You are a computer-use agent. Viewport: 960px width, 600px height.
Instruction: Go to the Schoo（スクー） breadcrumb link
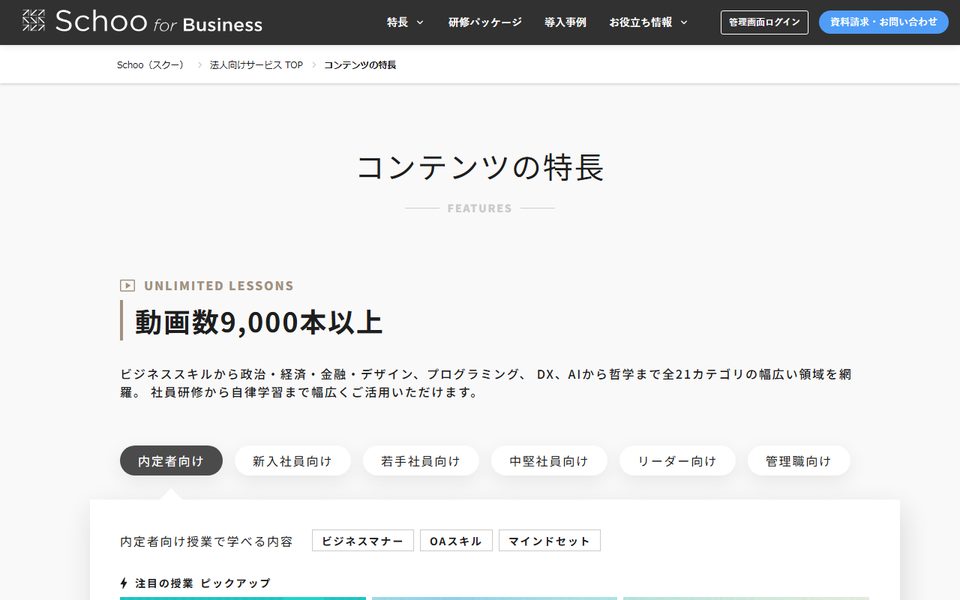(151, 65)
